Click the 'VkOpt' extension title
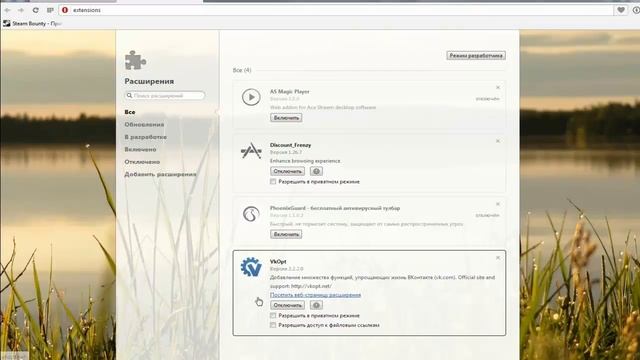The height and width of the screenshot is (360, 640). tap(278, 261)
